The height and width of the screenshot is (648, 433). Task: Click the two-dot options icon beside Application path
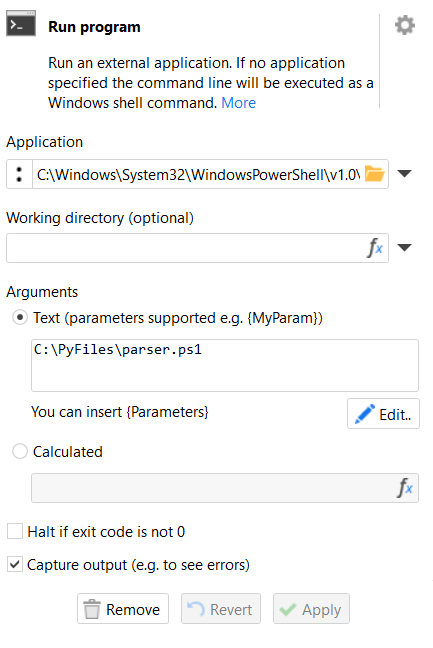point(19,174)
